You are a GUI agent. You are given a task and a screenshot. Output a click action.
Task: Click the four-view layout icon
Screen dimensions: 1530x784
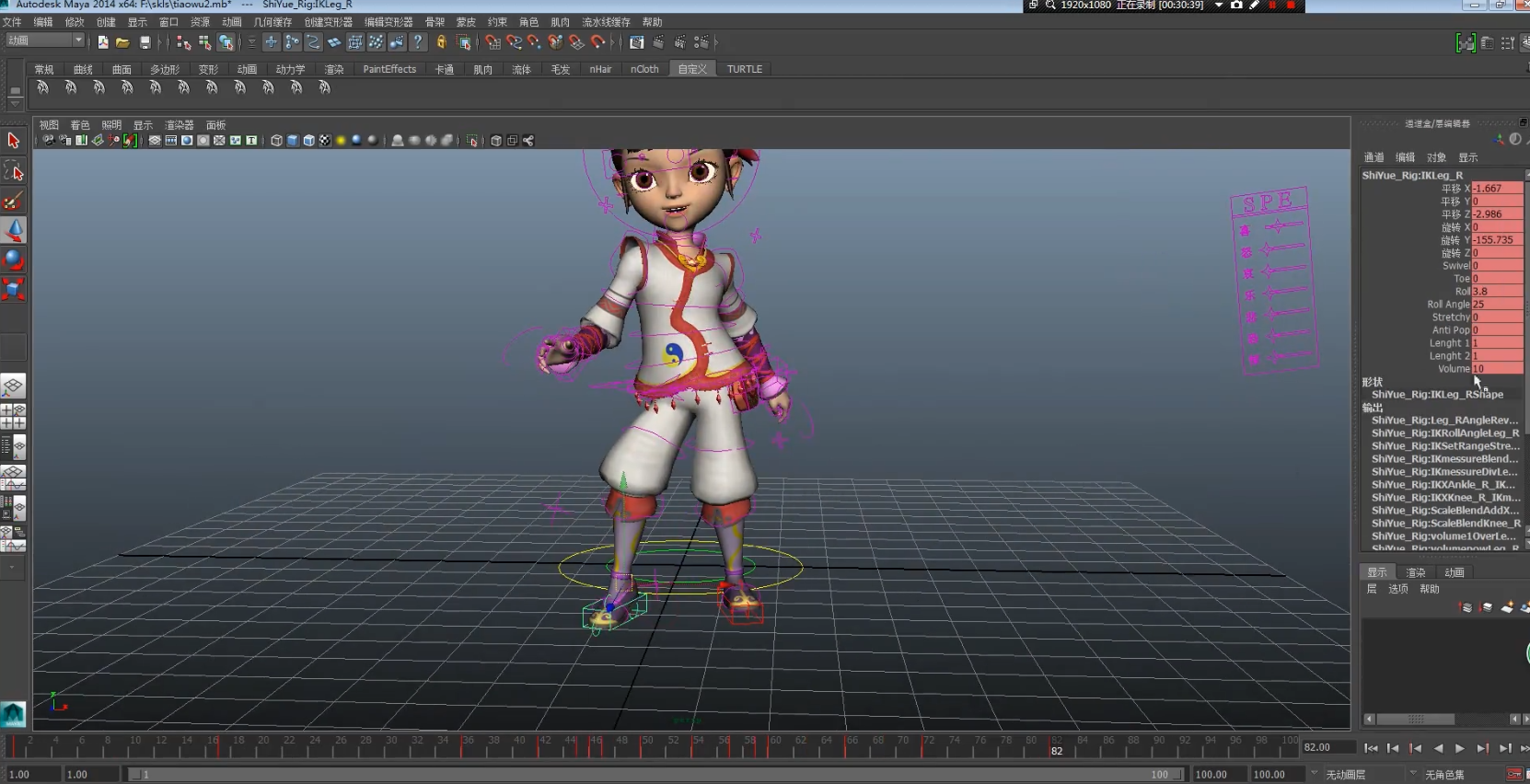click(13, 417)
